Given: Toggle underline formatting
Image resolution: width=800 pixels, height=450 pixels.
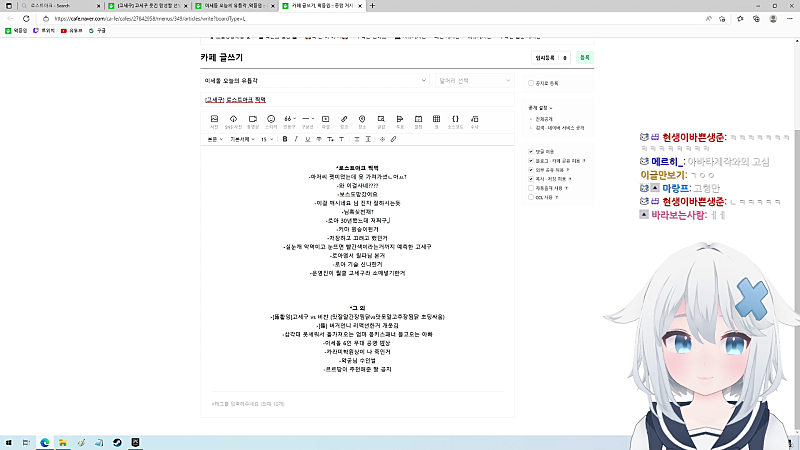Looking at the screenshot, I should tap(307, 139).
